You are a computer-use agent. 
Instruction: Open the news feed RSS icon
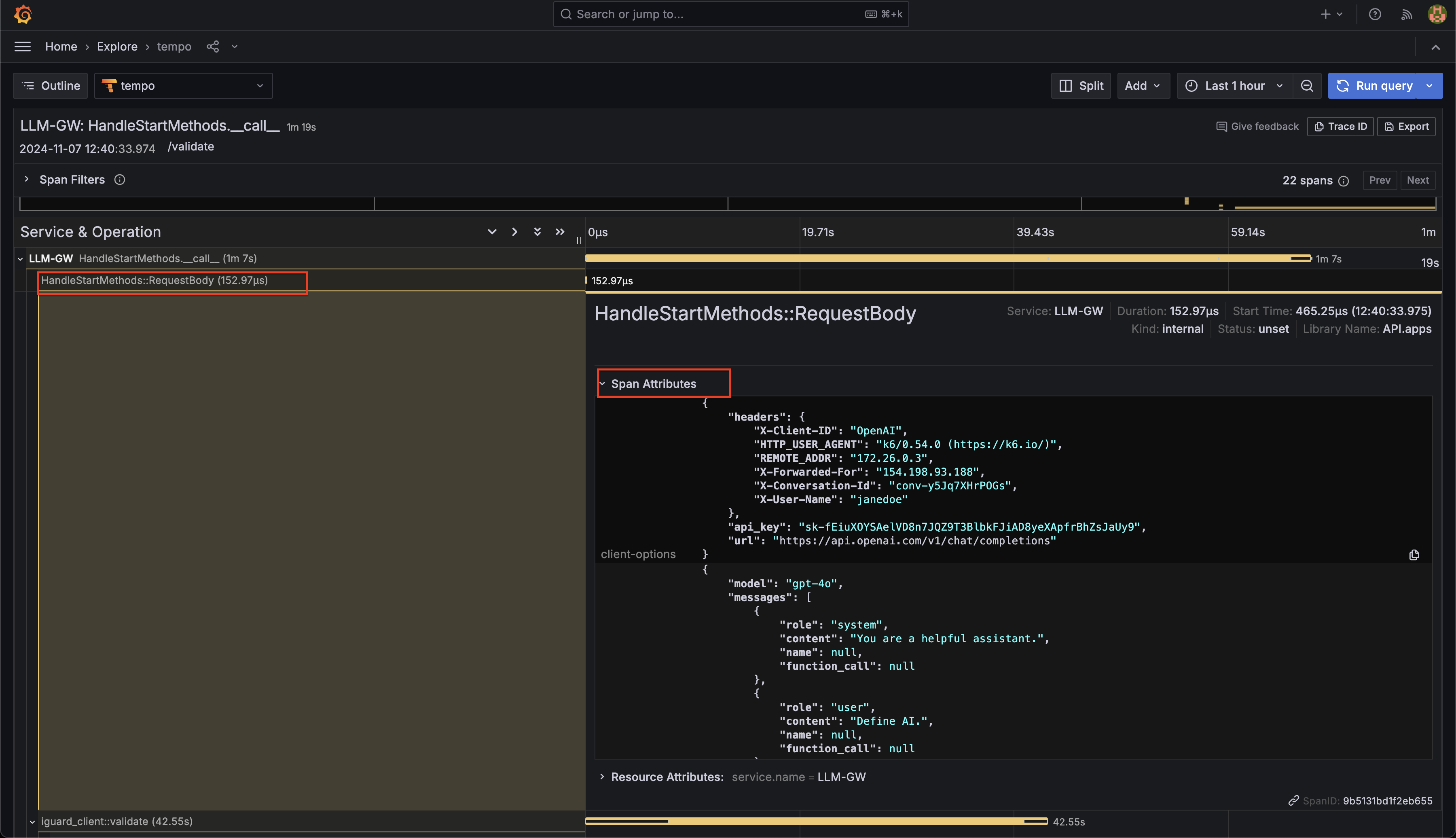1406,14
